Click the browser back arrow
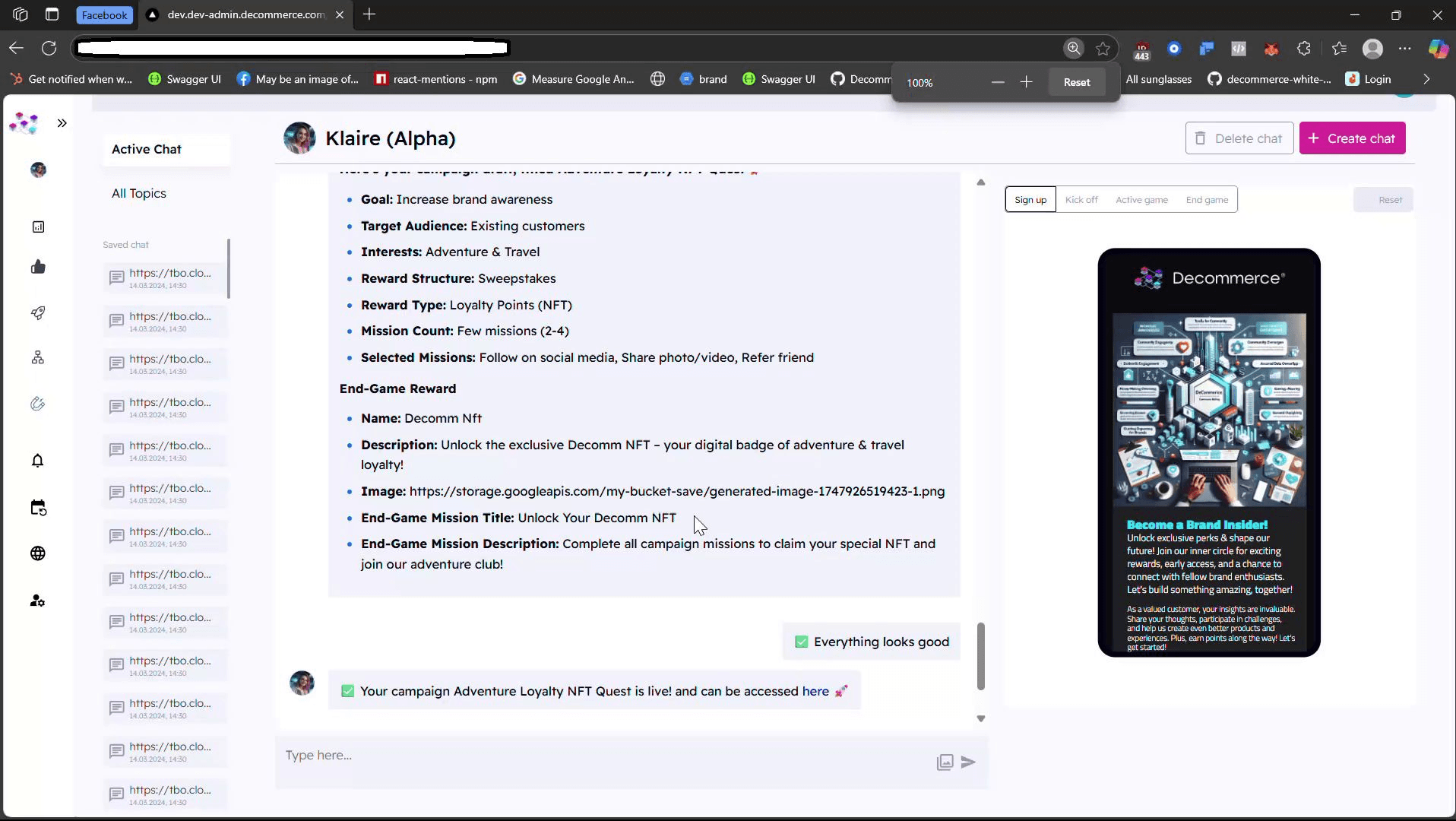This screenshot has width=1456, height=821. click(16, 49)
